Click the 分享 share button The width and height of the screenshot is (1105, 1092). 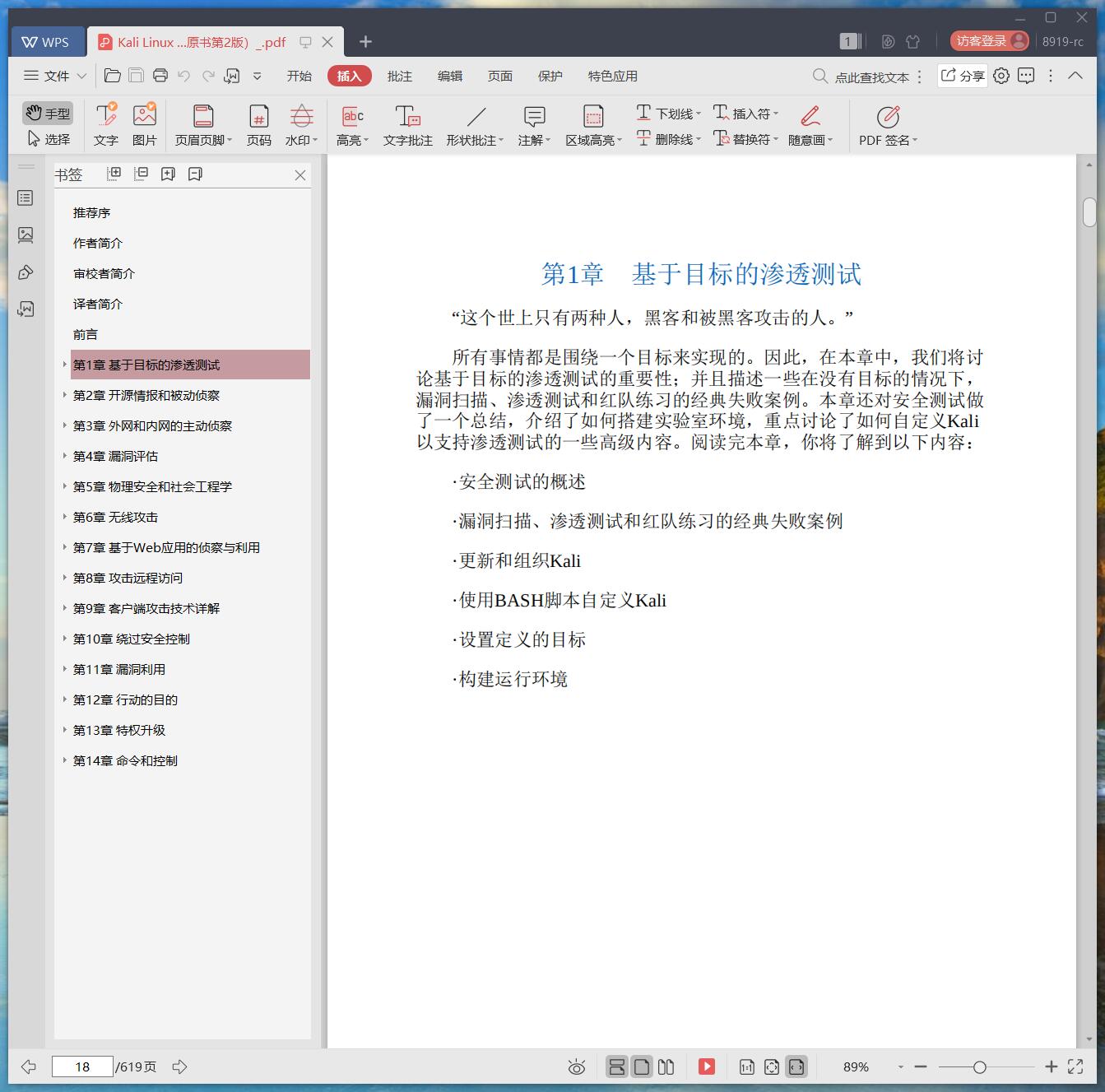pos(963,76)
